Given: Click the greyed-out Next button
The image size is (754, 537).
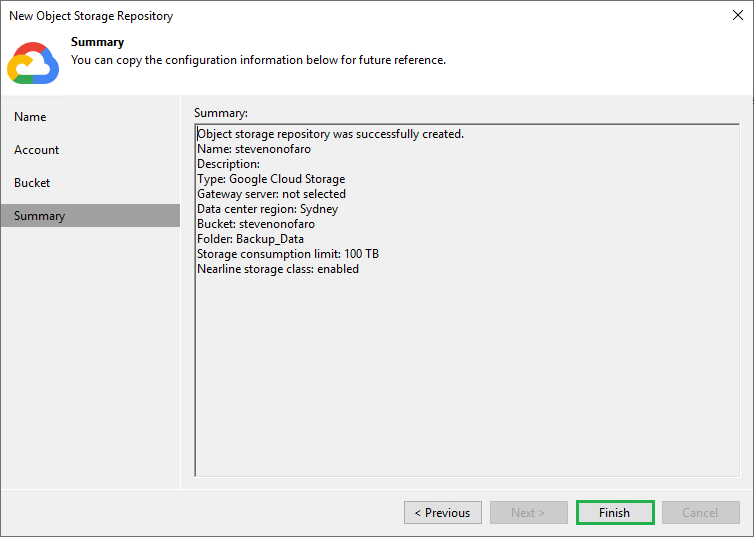Looking at the screenshot, I should 528,513.
